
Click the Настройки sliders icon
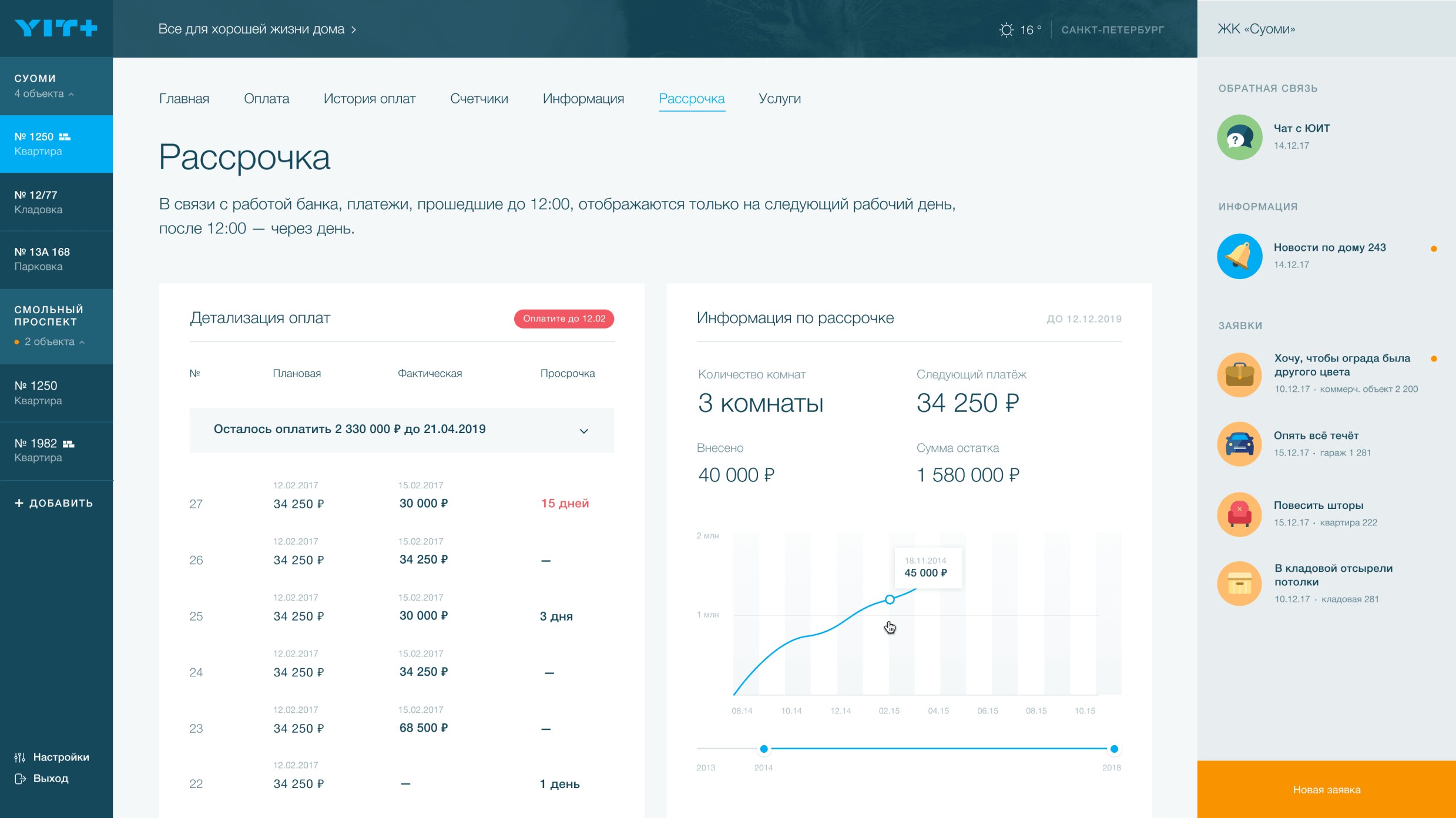point(20,757)
